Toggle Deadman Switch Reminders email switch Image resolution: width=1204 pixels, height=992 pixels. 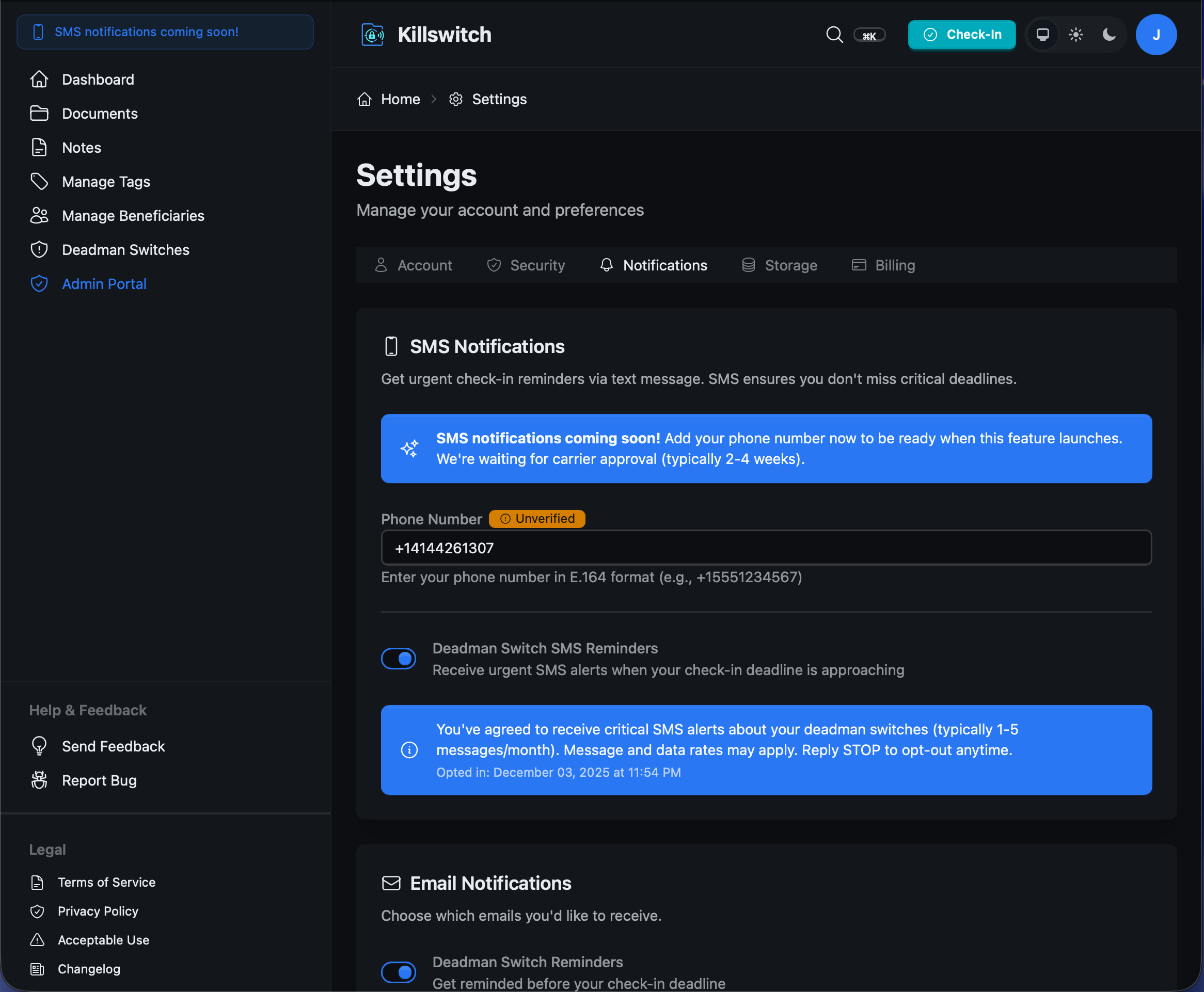tap(399, 971)
